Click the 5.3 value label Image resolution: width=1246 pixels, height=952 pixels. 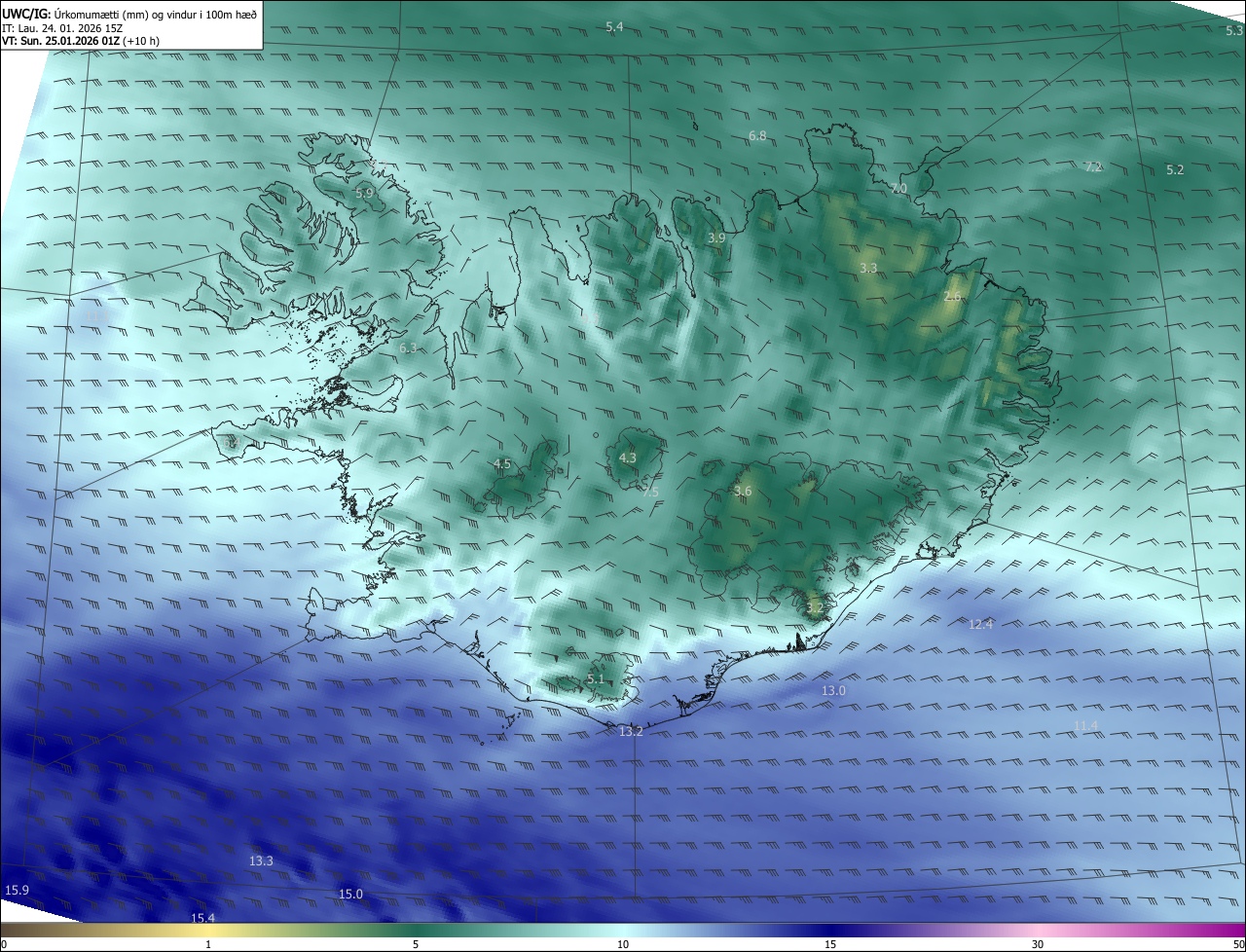coord(1234,31)
